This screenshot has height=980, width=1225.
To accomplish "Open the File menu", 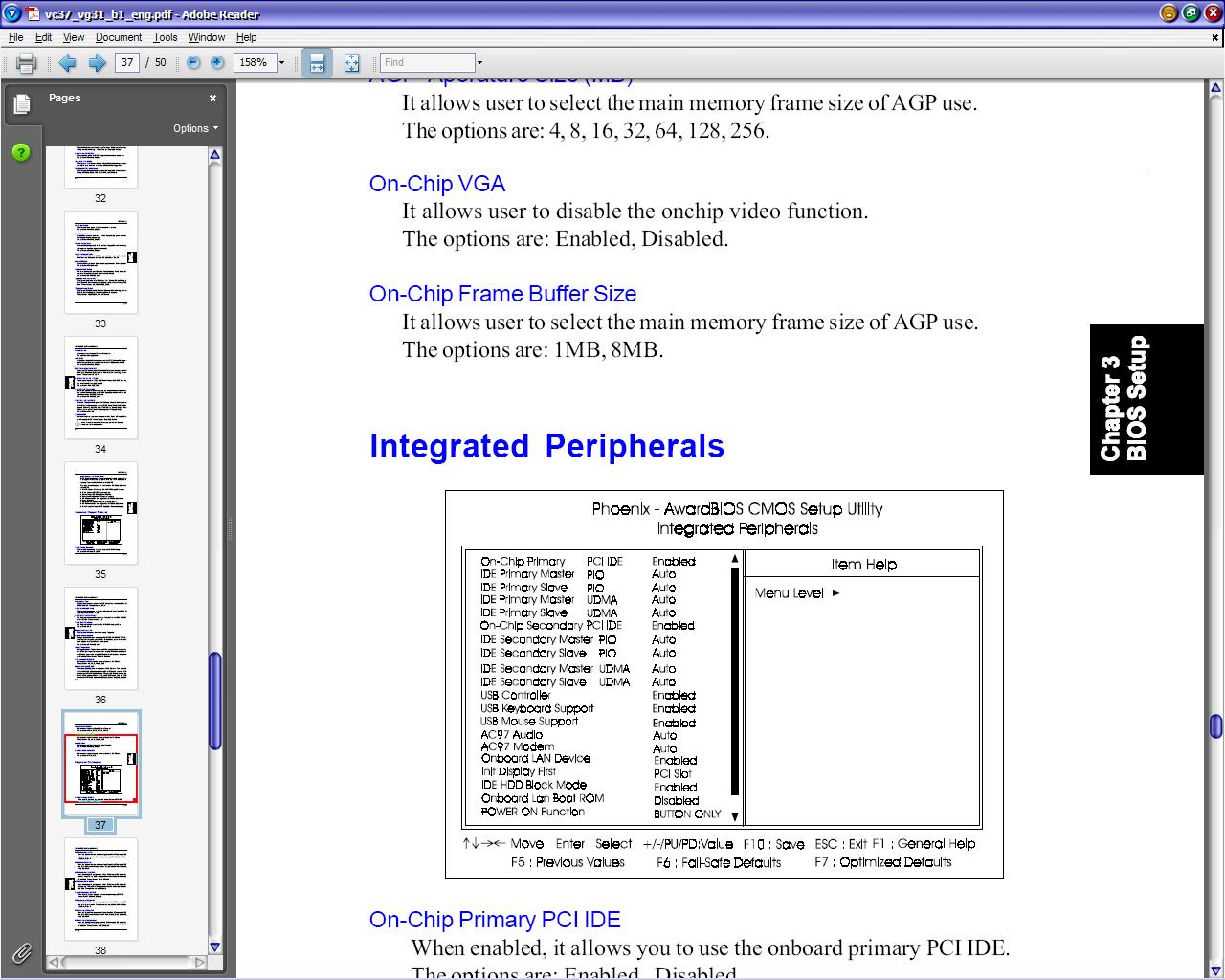I will [16, 37].
